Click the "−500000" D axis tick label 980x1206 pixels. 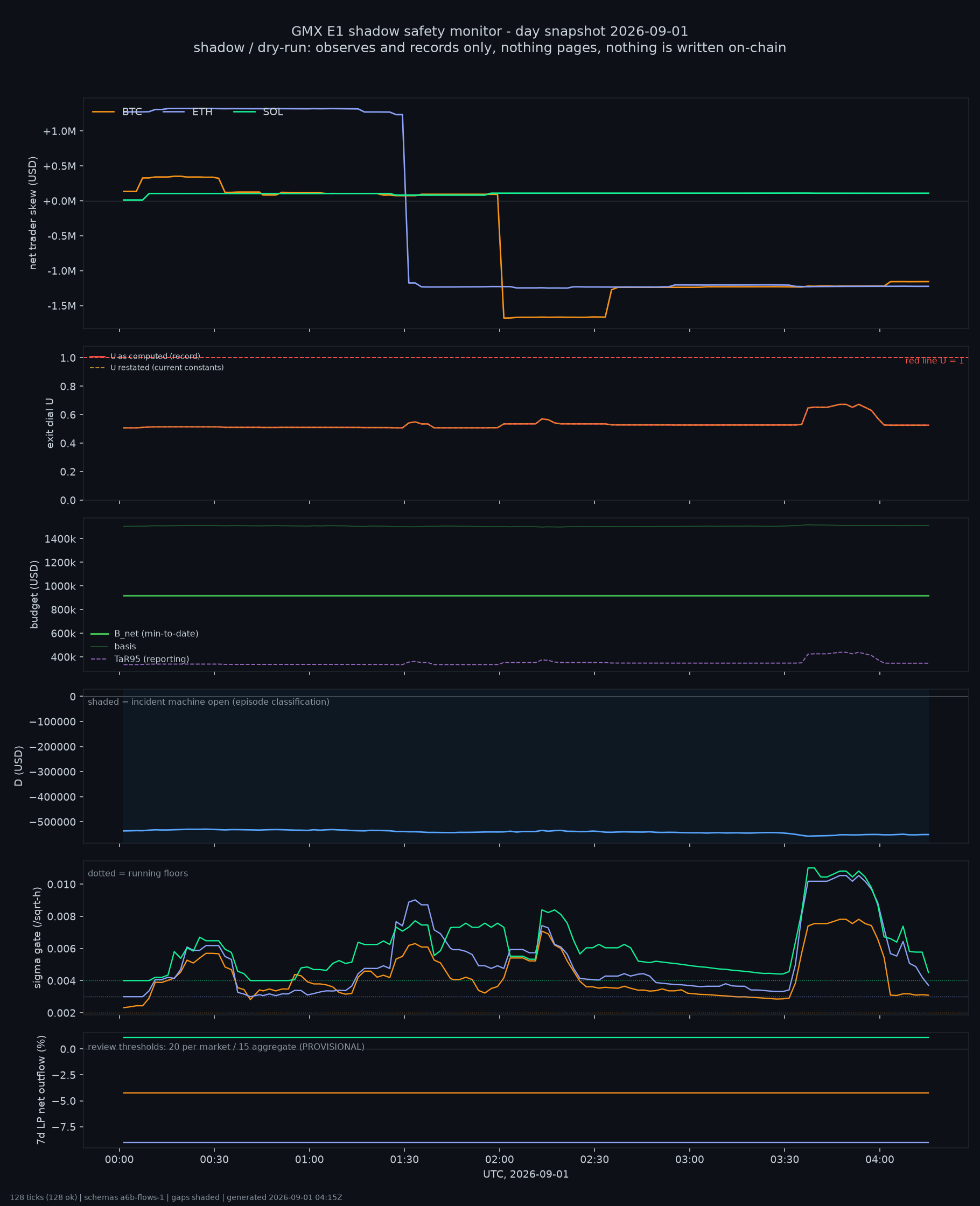click(x=53, y=822)
